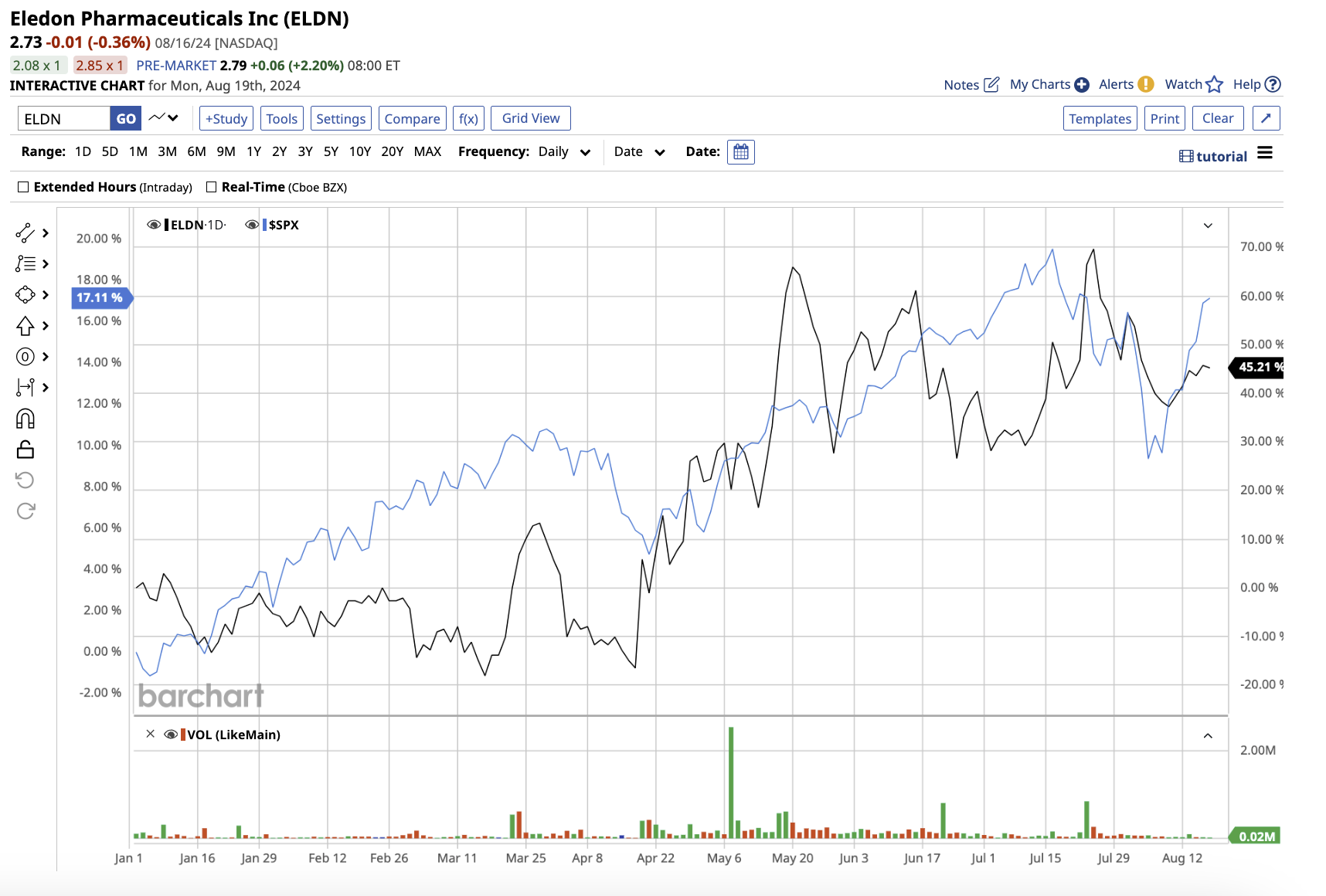
Task: Open the date picker calendar icon
Action: 740,152
